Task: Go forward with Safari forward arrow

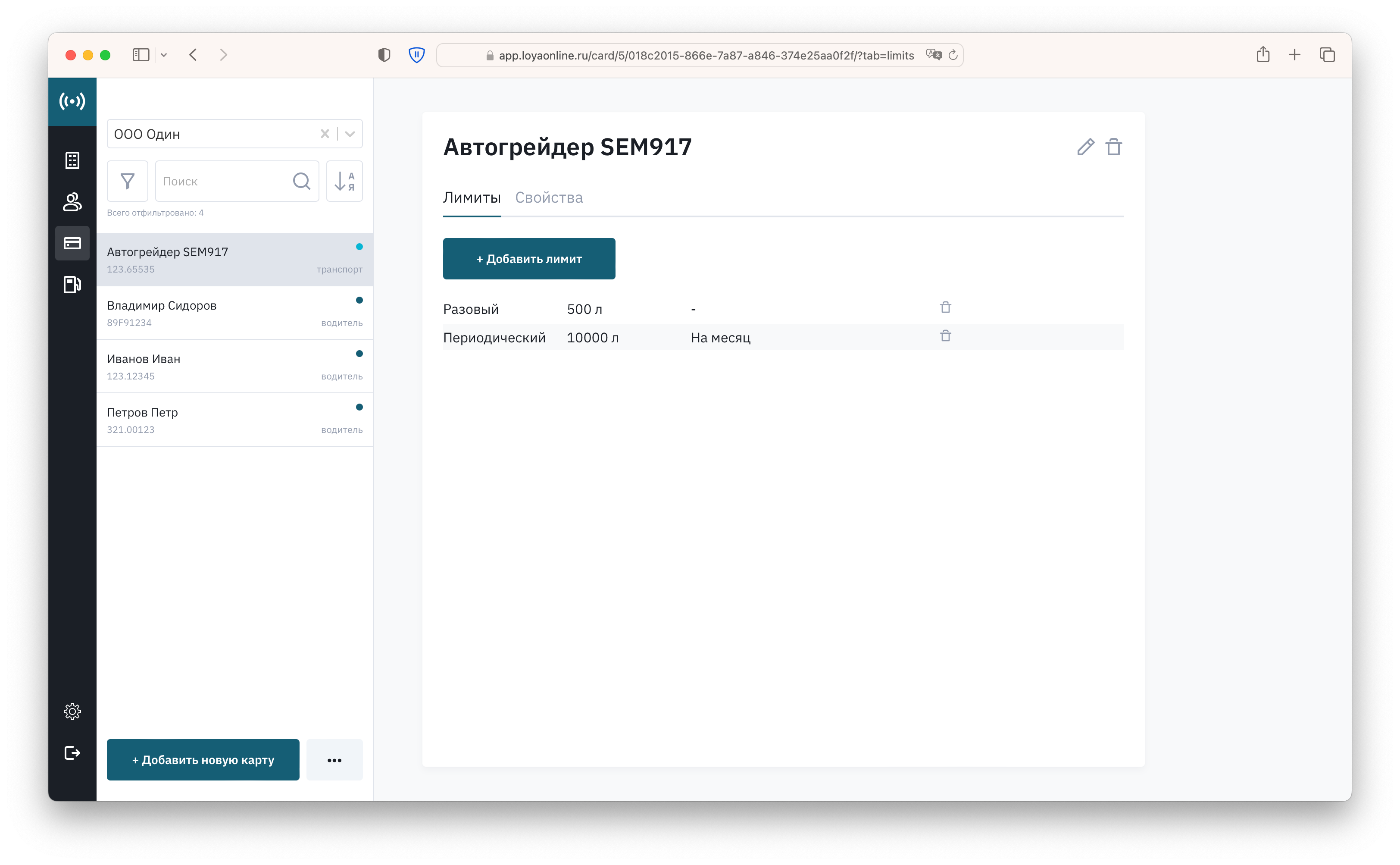Action: (x=224, y=55)
